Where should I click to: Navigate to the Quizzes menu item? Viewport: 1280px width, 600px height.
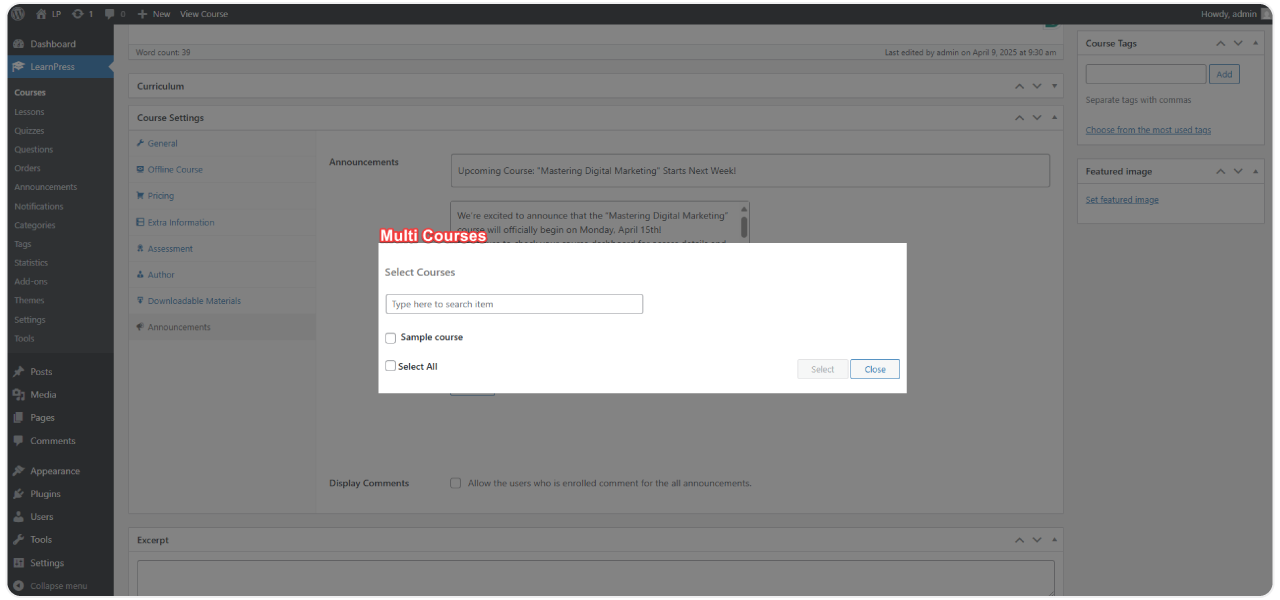30,130
